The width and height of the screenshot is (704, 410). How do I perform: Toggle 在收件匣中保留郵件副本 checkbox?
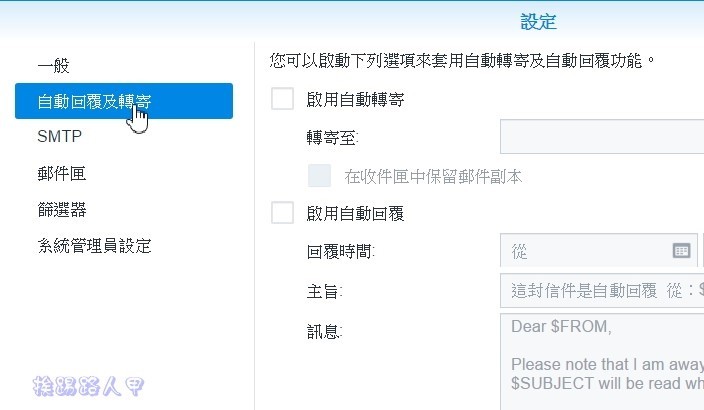tap(320, 176)
